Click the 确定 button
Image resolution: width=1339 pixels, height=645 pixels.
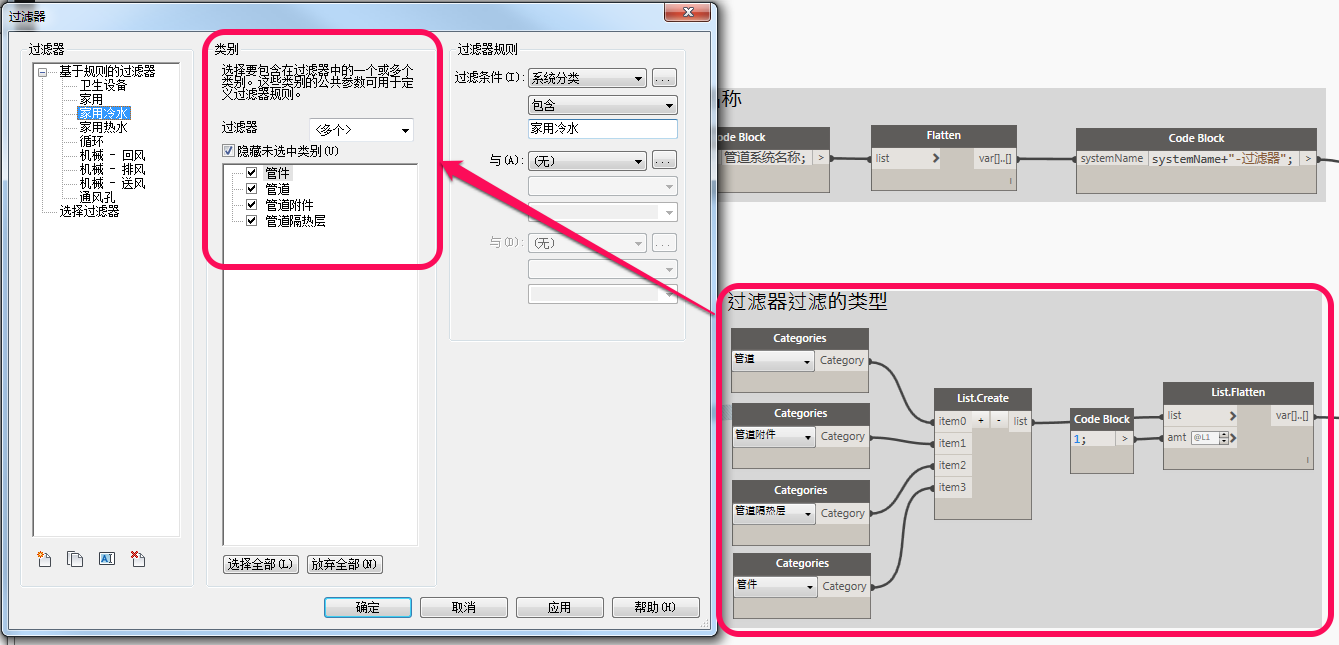pyautogui.click(x=368, y=607)
